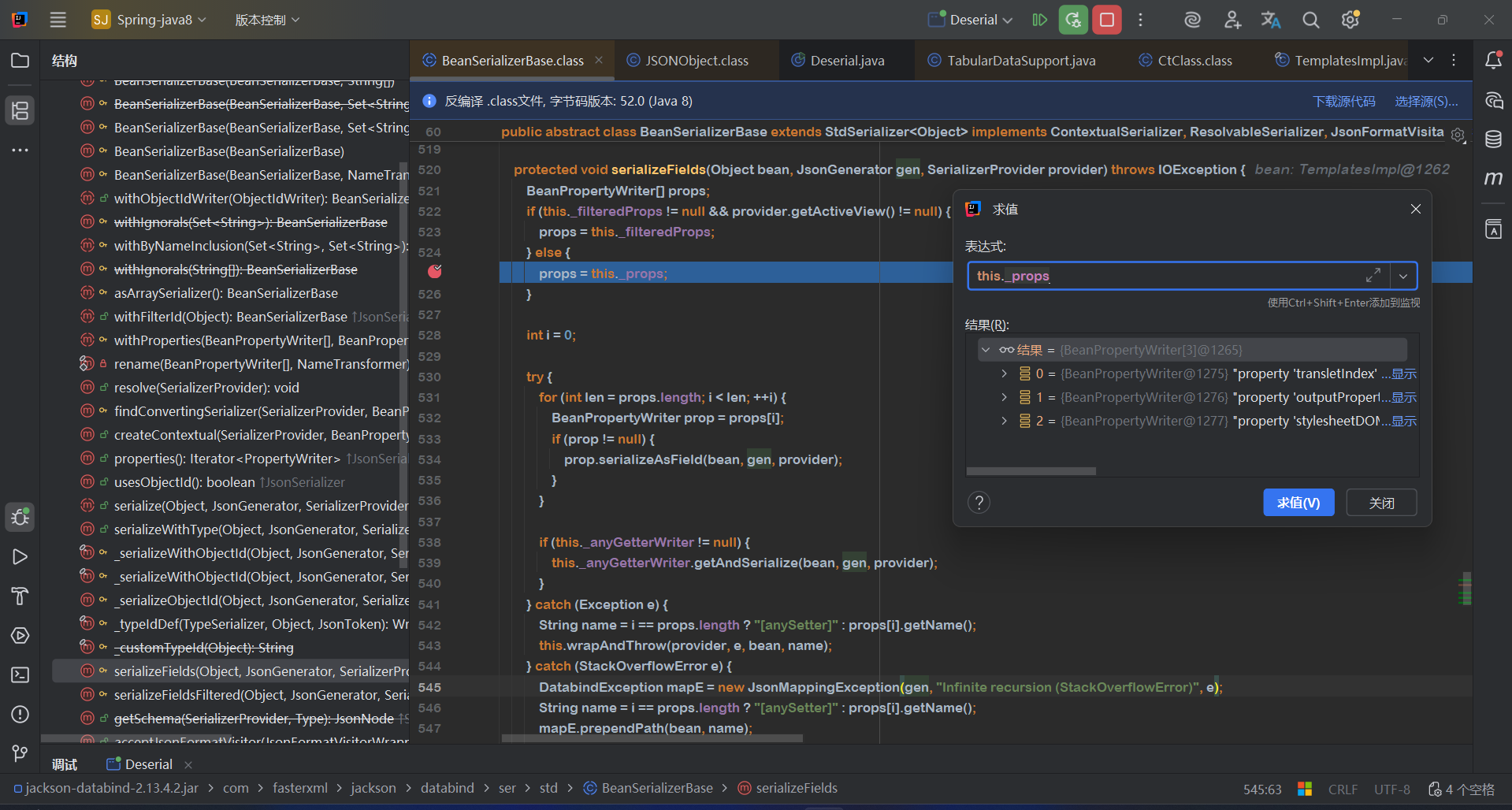Viewport: 1512px width, 810px height.
Task: Open the Notifications bell icon
Action: (1493, 61)
